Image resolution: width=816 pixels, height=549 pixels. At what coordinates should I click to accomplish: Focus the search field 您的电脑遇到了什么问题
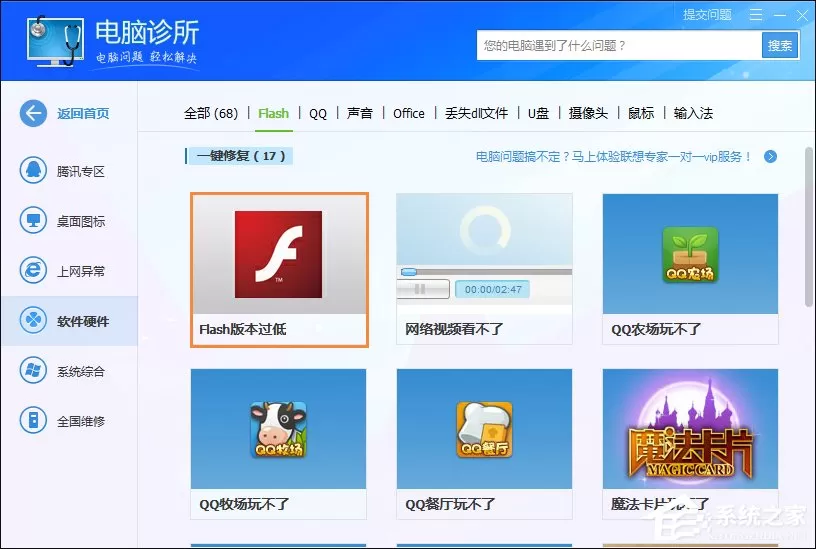point(619,46)
